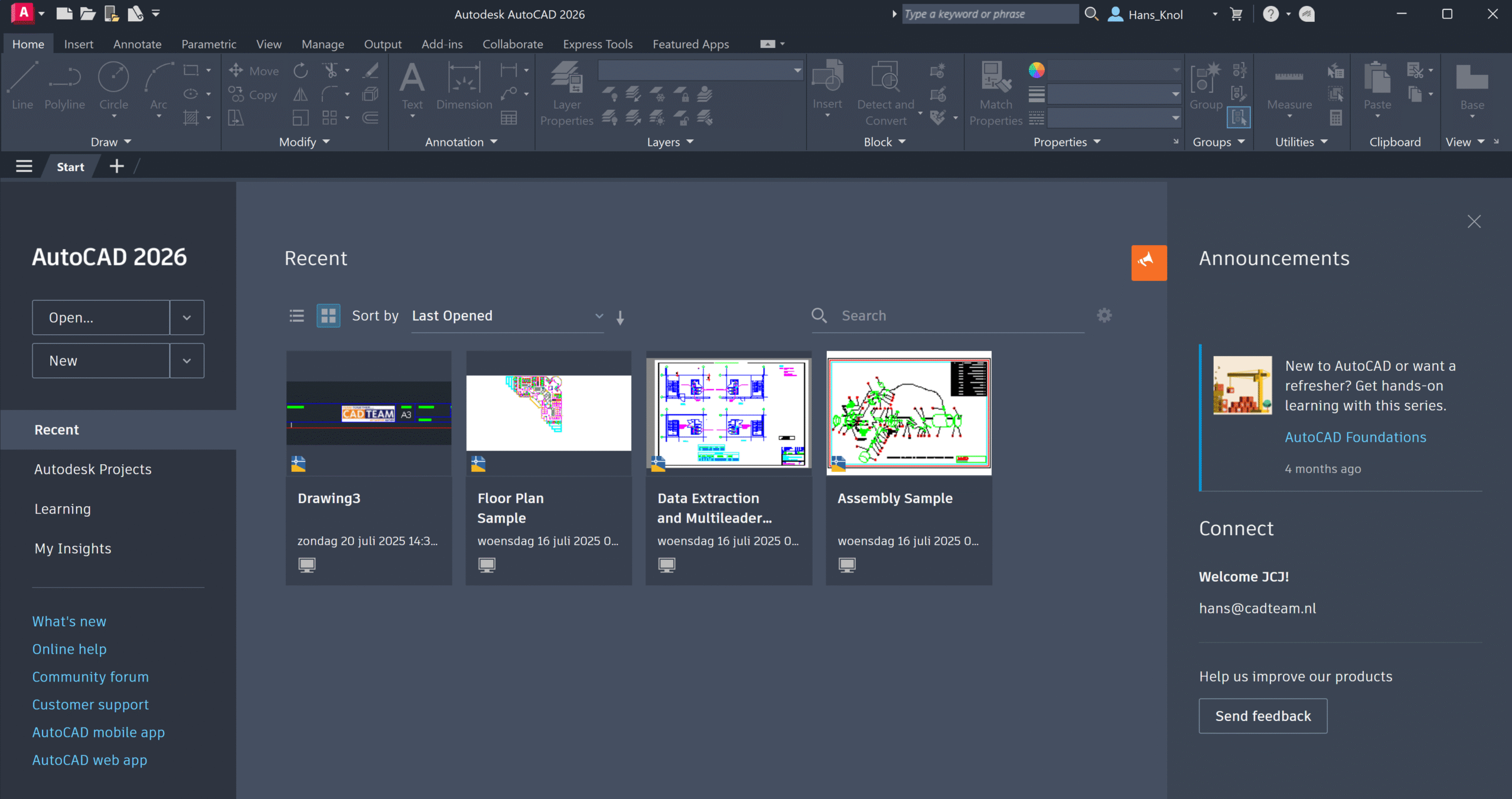The height and width of the screenshot is (799, 1512).
Task: Open the Autodesk App Store cart icon
Action: (x=1236, y=14)
